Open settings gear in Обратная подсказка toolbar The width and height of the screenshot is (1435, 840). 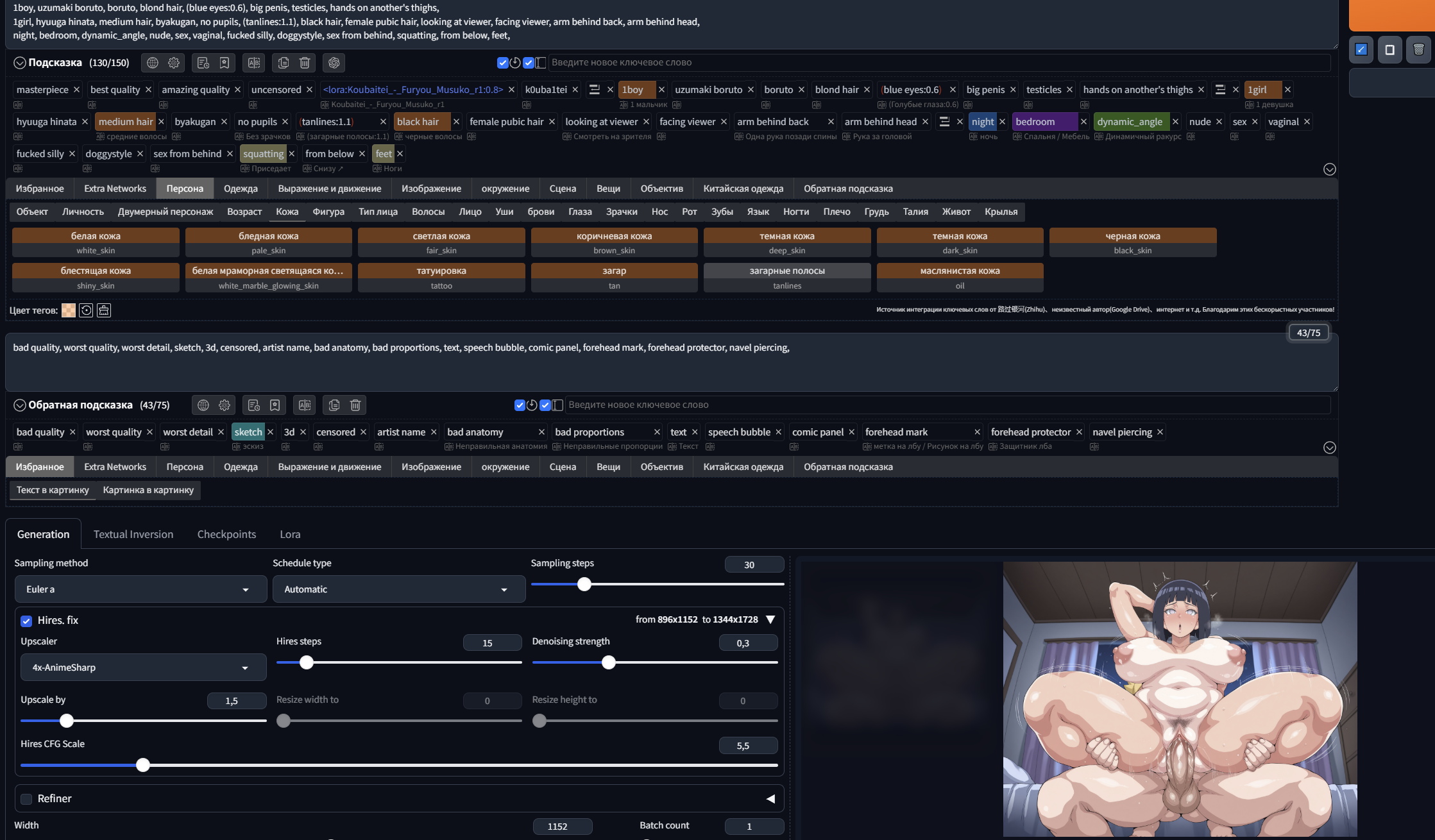pyautogui.click(x=225, y=405)
